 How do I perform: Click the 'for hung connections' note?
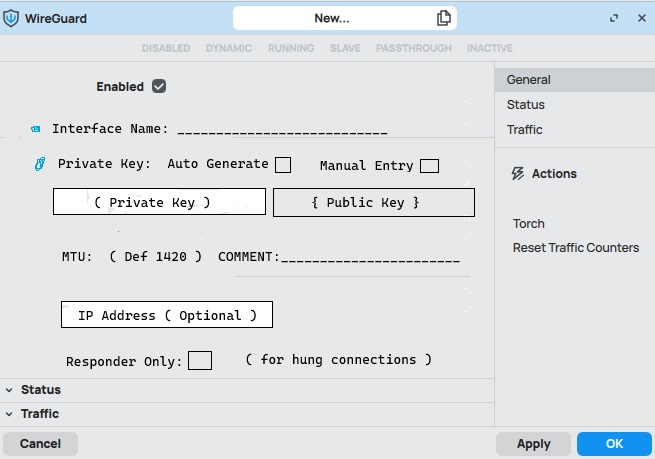point(338,360)
